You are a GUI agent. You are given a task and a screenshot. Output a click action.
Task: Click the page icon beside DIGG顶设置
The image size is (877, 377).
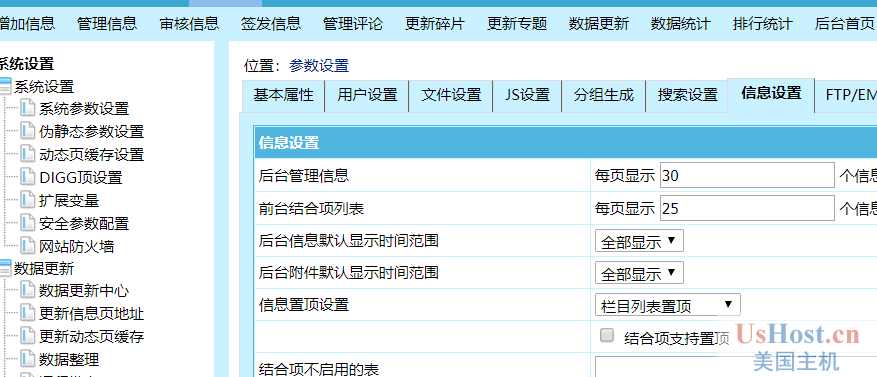(x=27, y=177)
